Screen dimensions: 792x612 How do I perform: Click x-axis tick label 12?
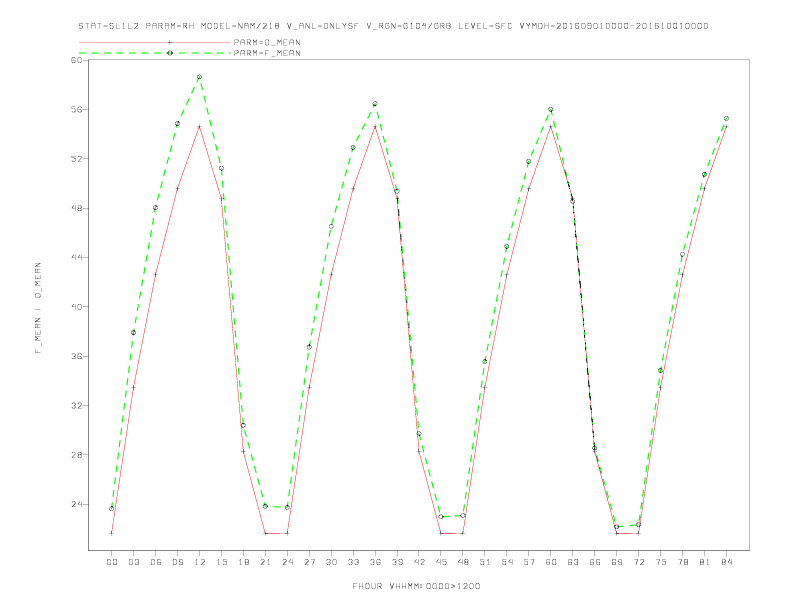click(x=200, y=562)
